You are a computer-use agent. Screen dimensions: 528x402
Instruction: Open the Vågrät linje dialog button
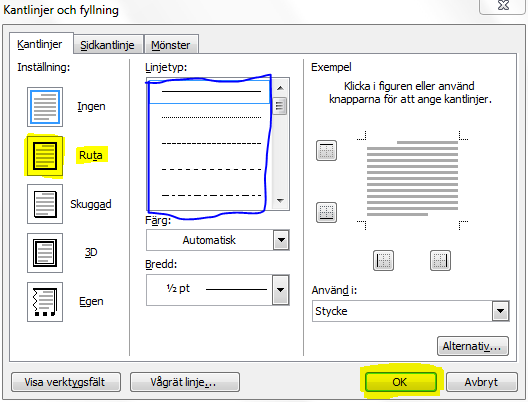tap(185, 382)
